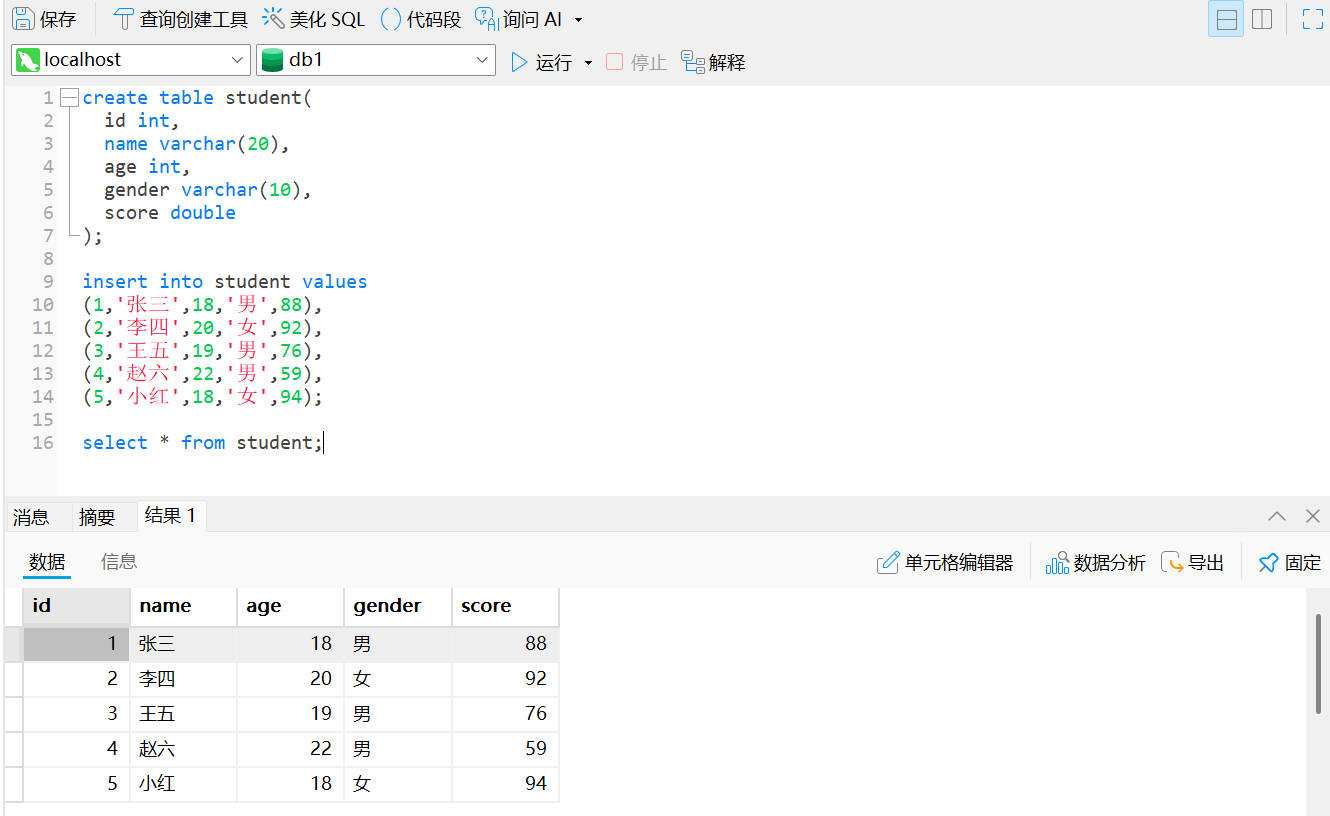Click the Stop (停止) button

coord(636,62)
